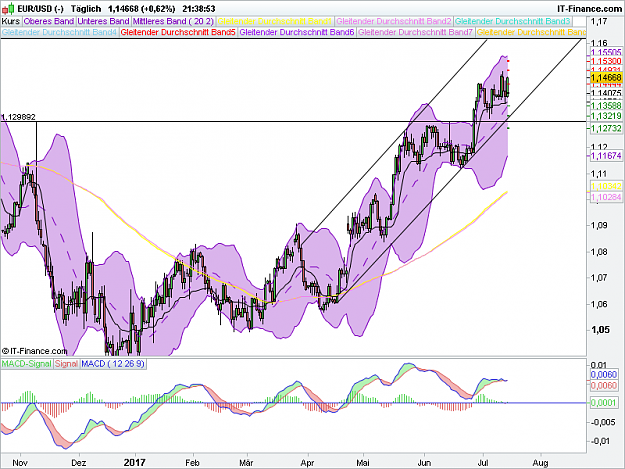The image size is (625, 469).
Task: Click the 1,08 price axis label
Action: [x=600, y=252]
